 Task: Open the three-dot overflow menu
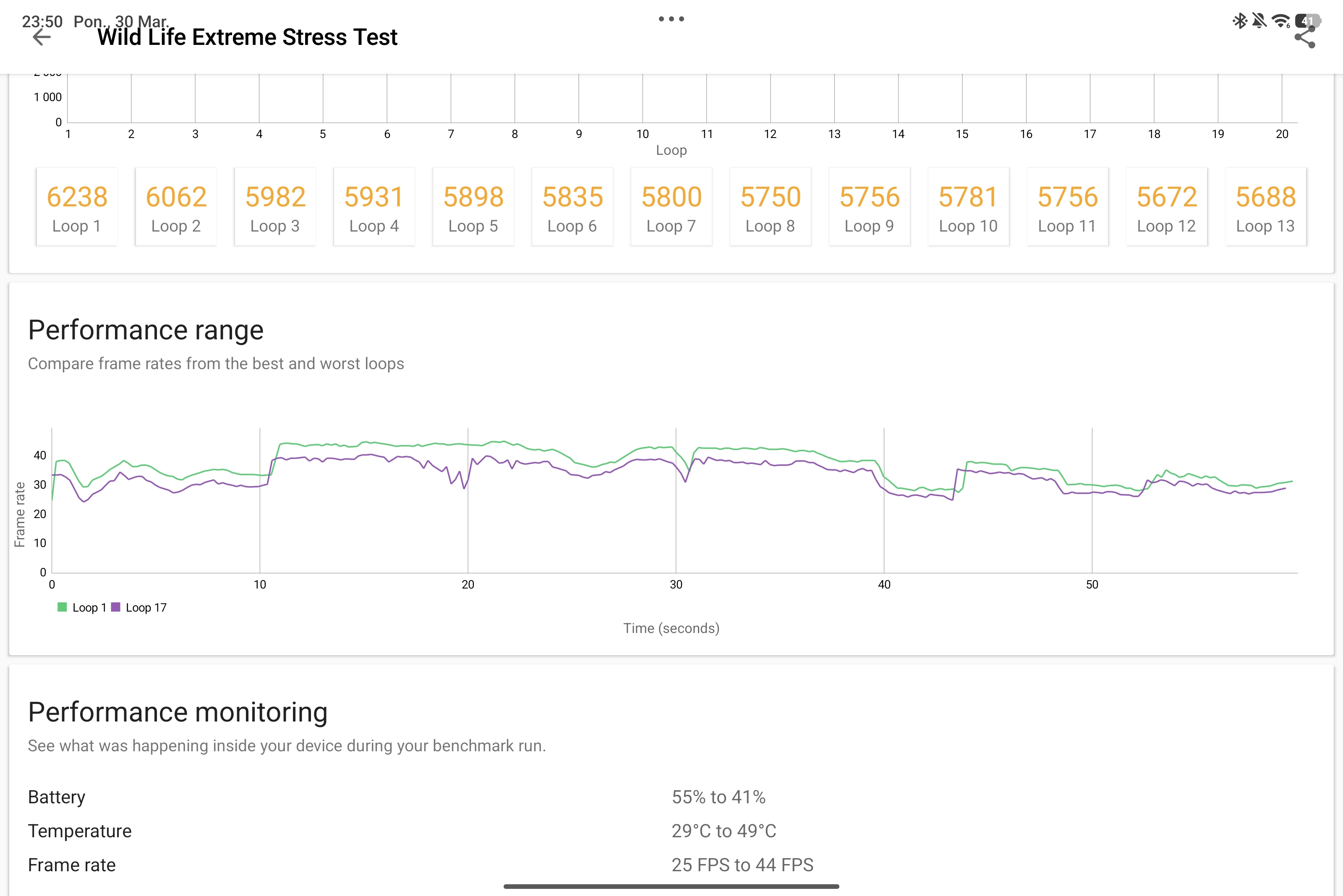tap(671, 19)
